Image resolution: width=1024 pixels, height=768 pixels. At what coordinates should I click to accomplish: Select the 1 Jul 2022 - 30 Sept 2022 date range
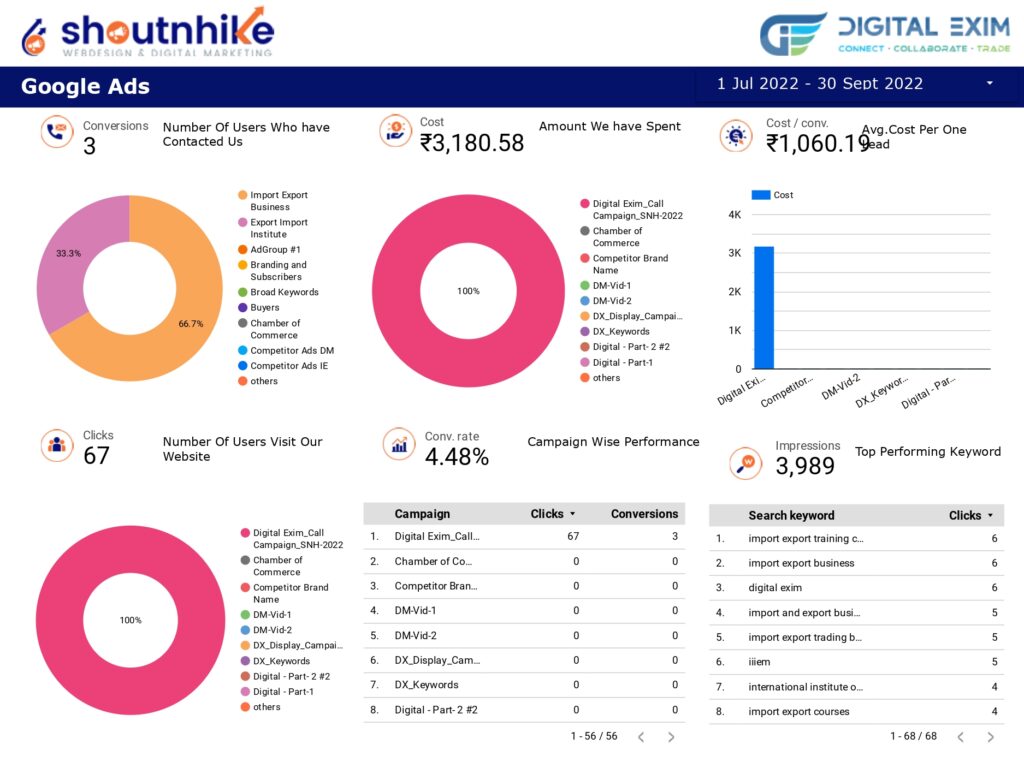point(820,84)
